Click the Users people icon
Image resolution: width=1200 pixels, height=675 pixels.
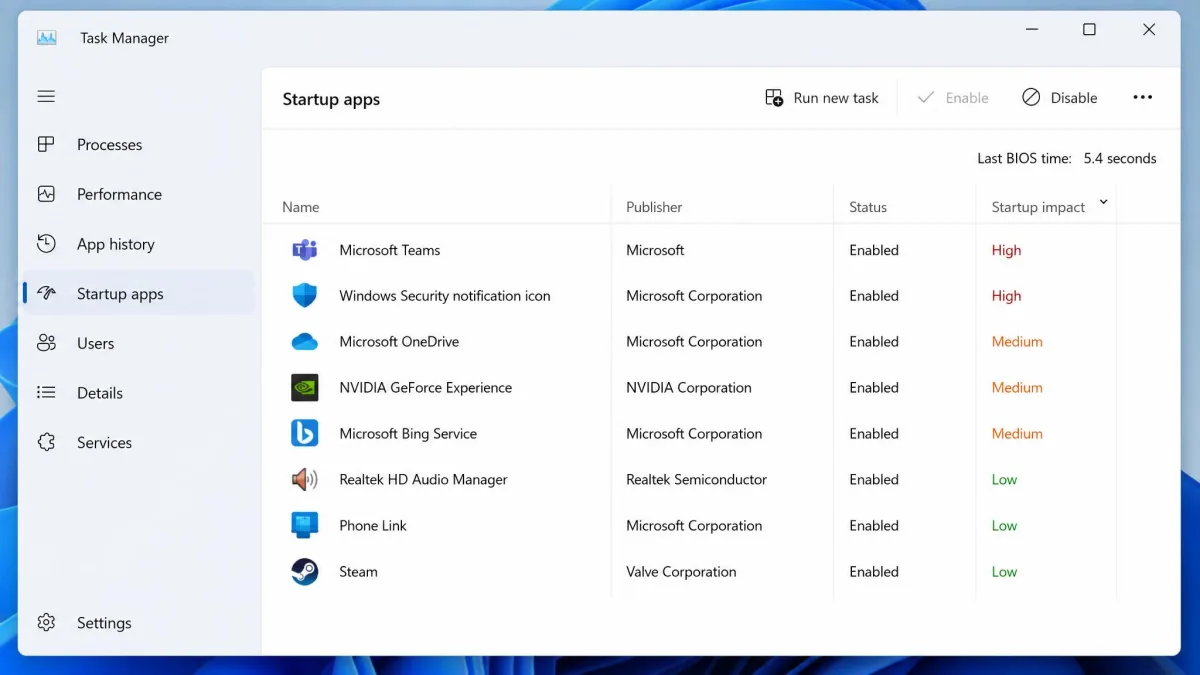coord(46,343)
